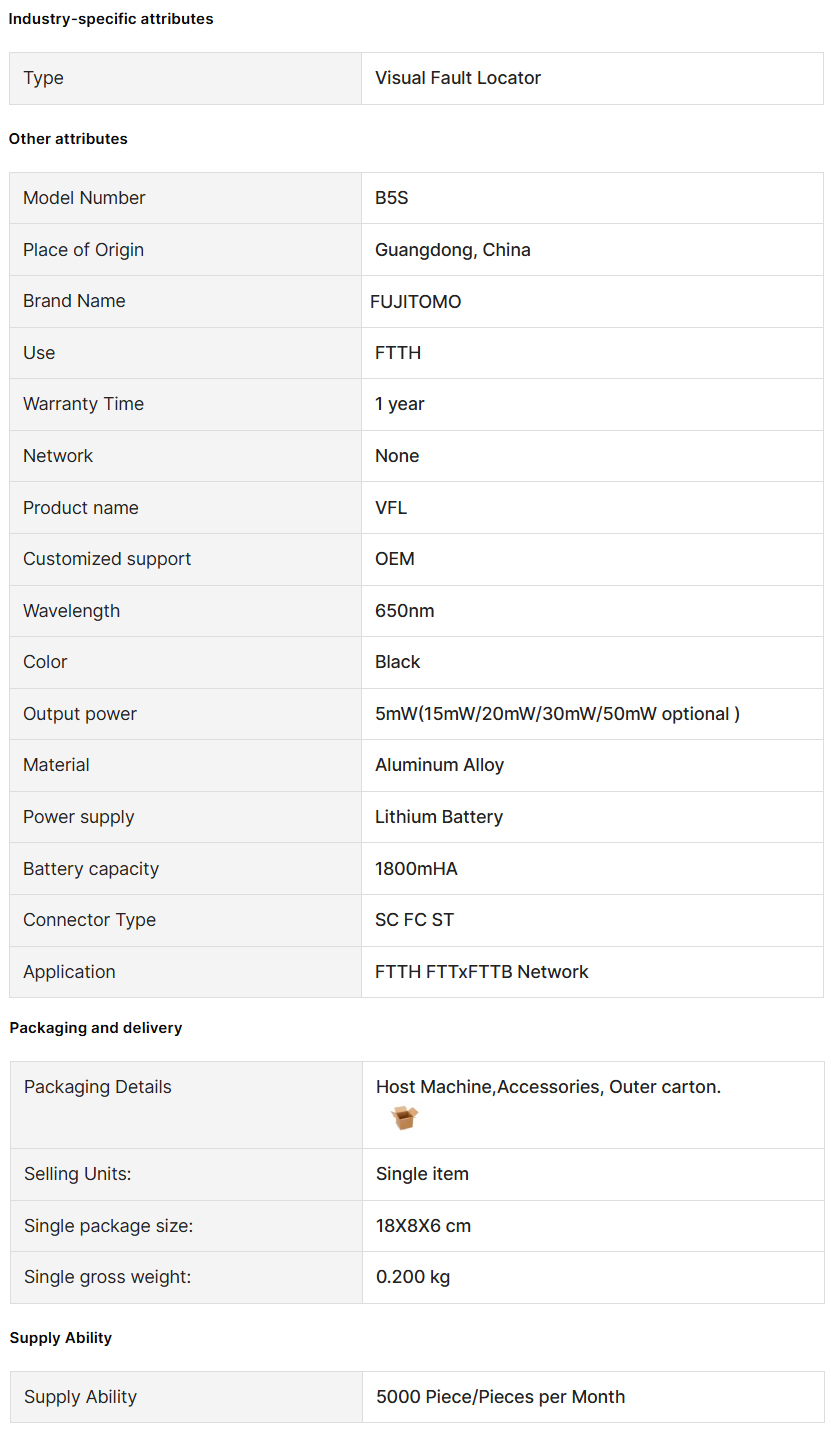Select the Aluminum Alloy material value

coord(440,765)
